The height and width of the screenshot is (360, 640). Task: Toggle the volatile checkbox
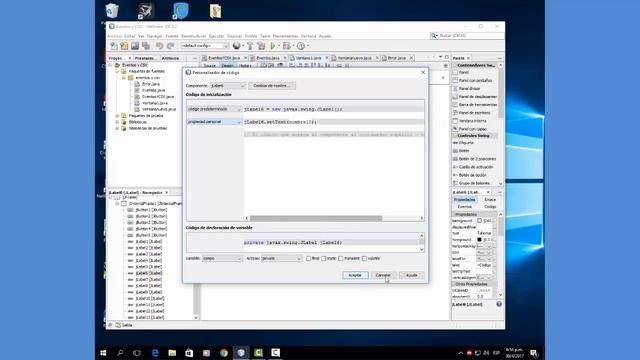(x=364, y=258)
